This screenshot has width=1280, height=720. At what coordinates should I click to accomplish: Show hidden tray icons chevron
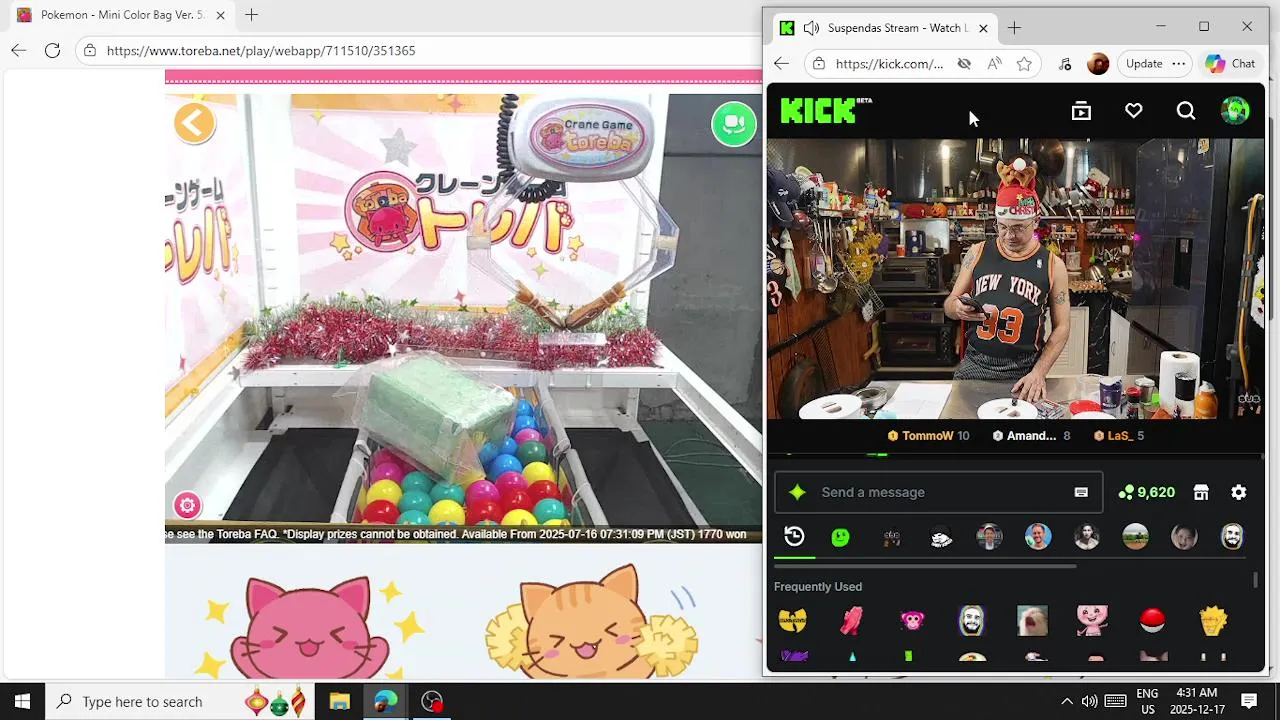point(1066,701)
